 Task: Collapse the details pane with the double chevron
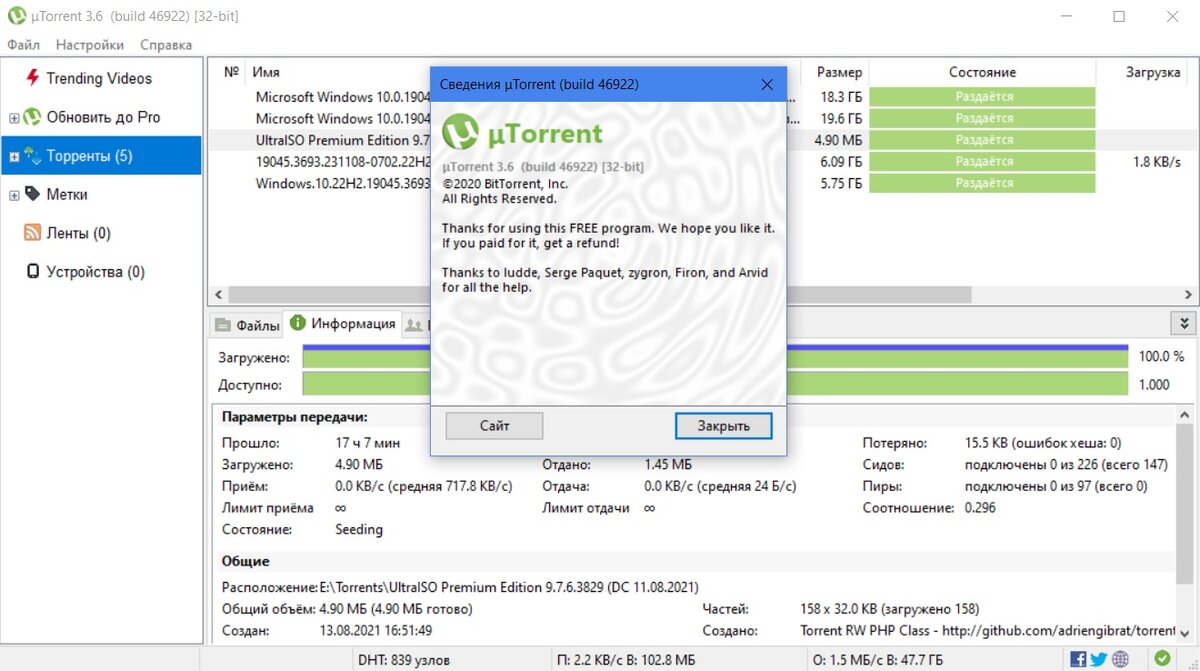tap(1184, 323)
